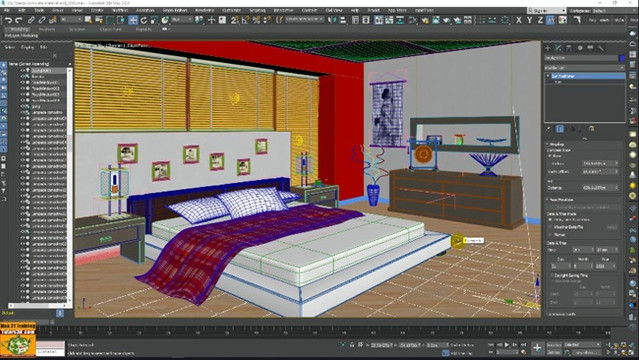Open the Graph Editors menu
Screen dimensions: 639x360
click(x=175, y=10)
